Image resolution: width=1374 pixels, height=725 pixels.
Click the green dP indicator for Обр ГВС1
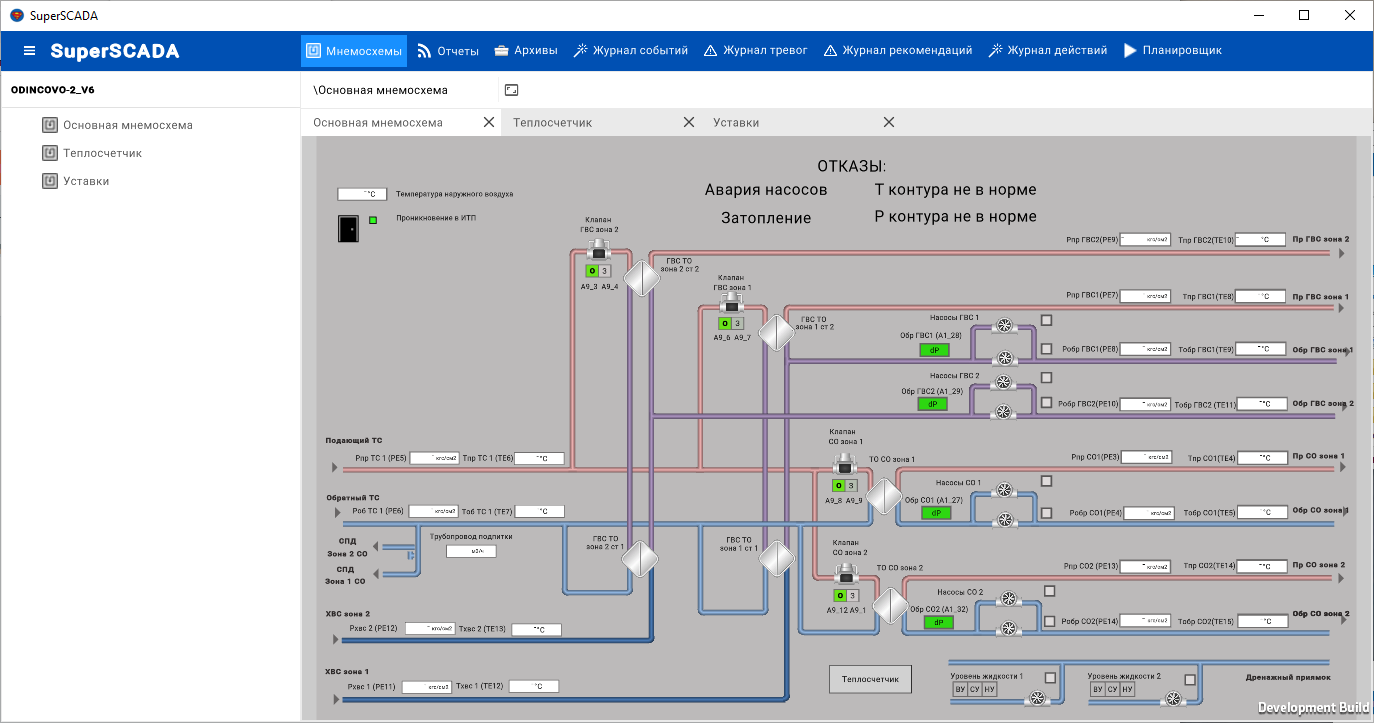point(934,350)
